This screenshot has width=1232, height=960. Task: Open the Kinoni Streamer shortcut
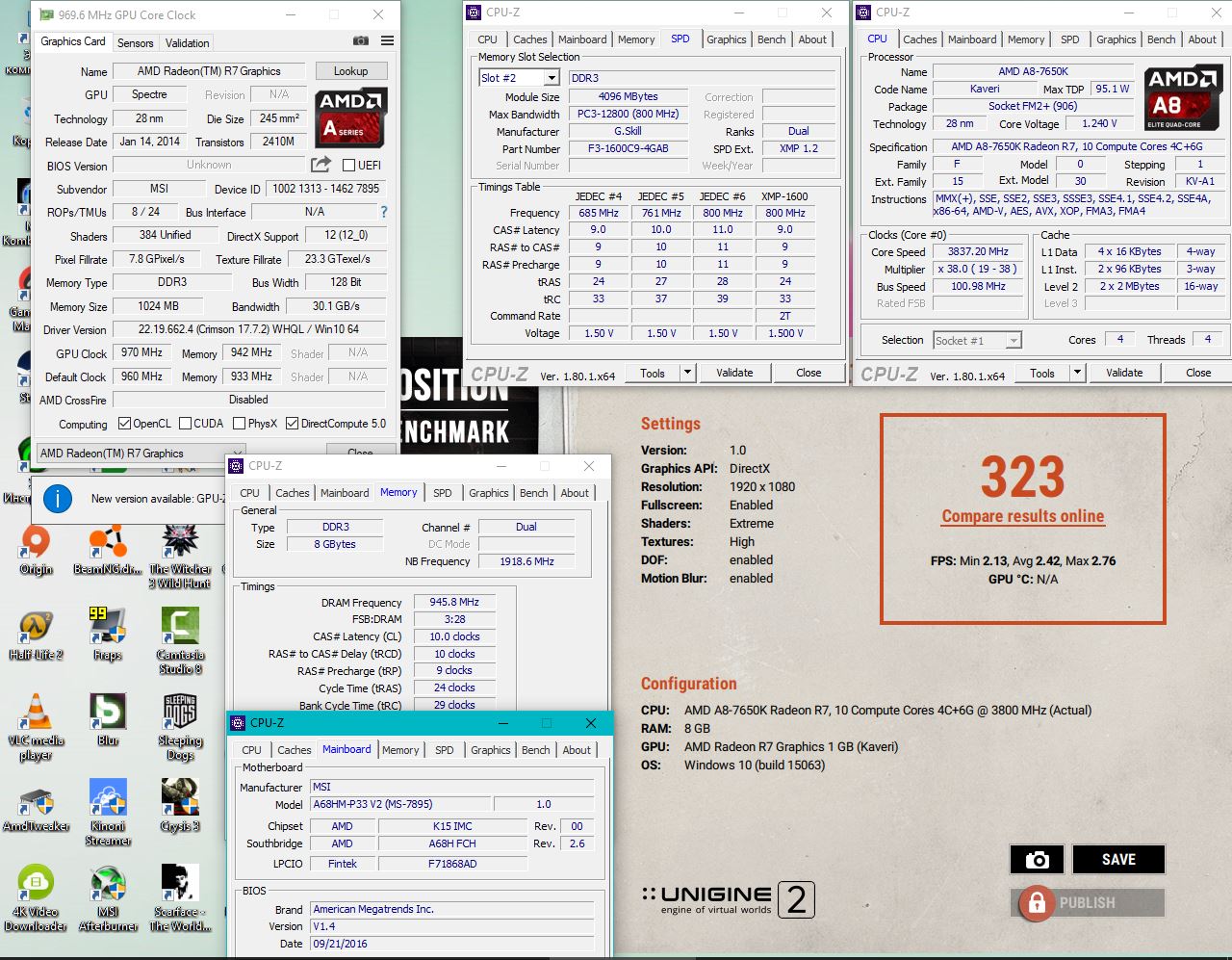[108, 813]
